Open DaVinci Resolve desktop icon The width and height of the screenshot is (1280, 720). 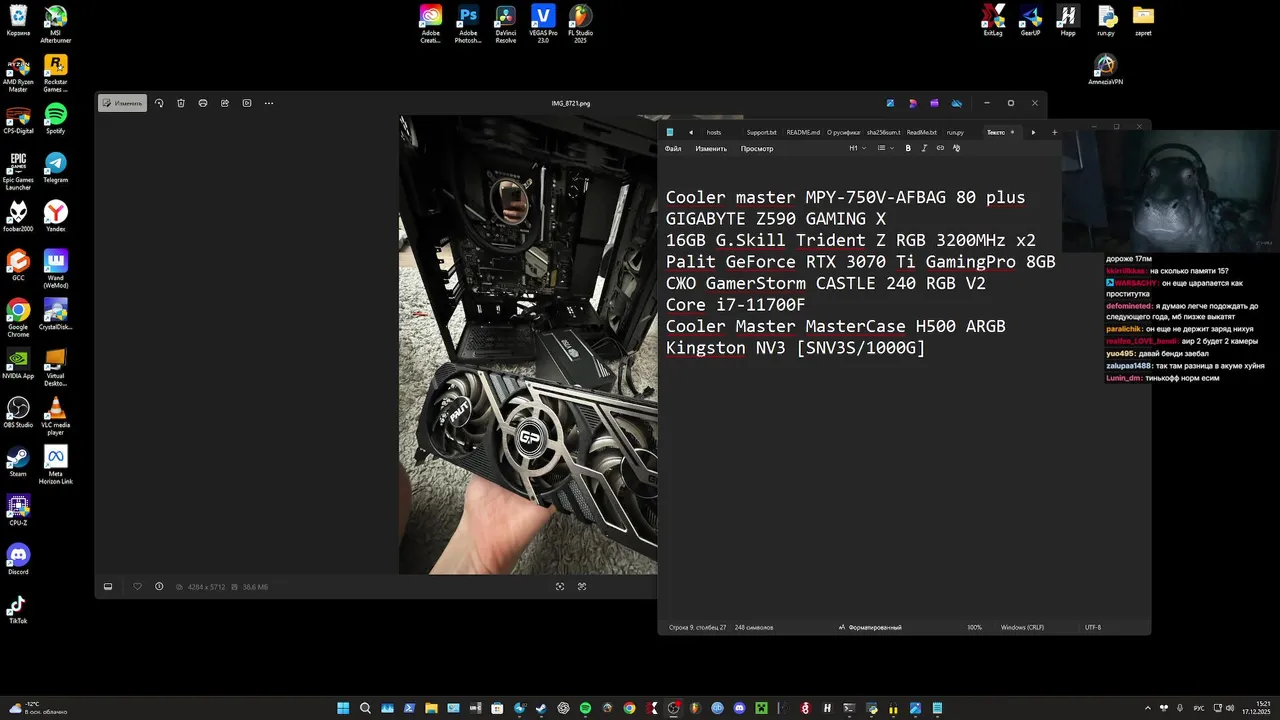tap(506, 24)
